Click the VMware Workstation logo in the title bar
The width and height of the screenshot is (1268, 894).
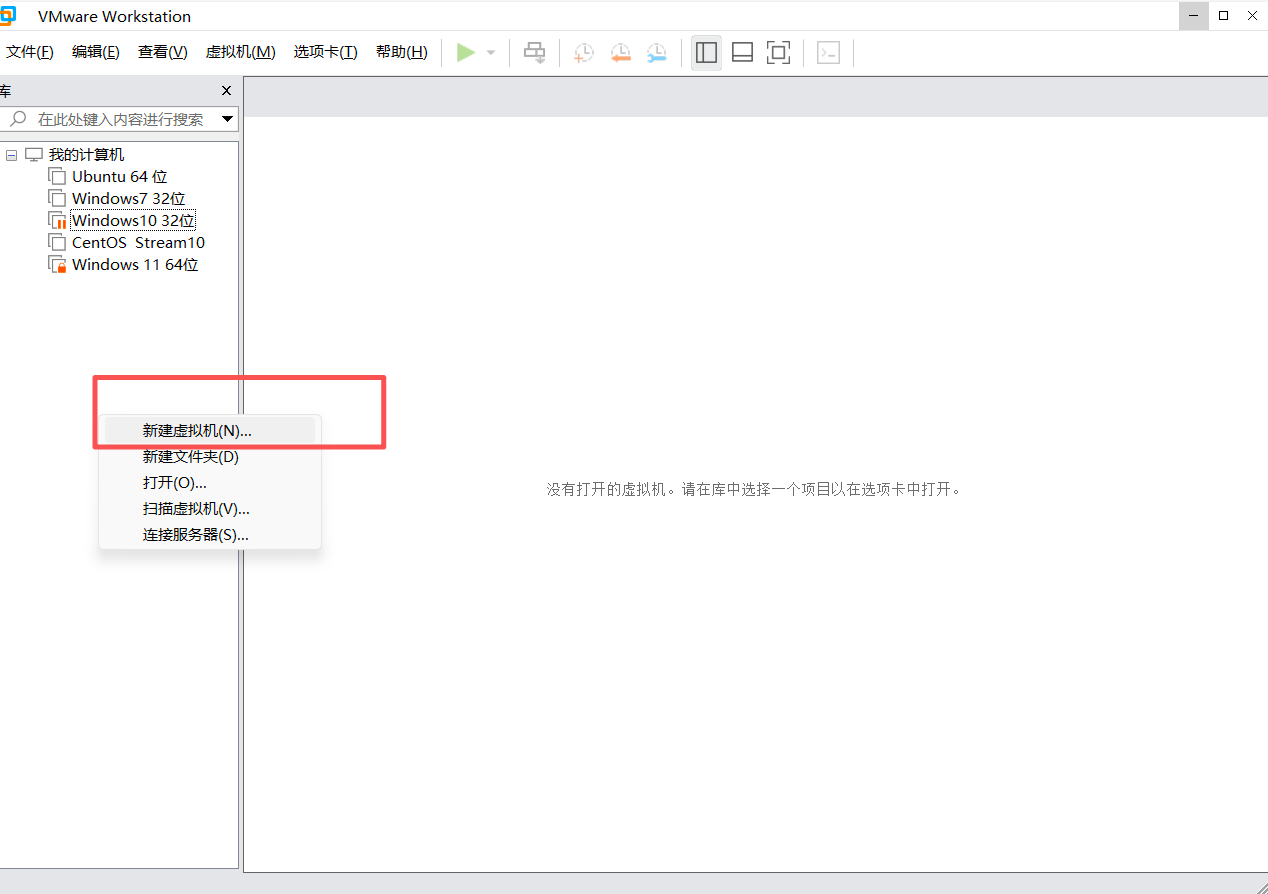pos(8,15)
